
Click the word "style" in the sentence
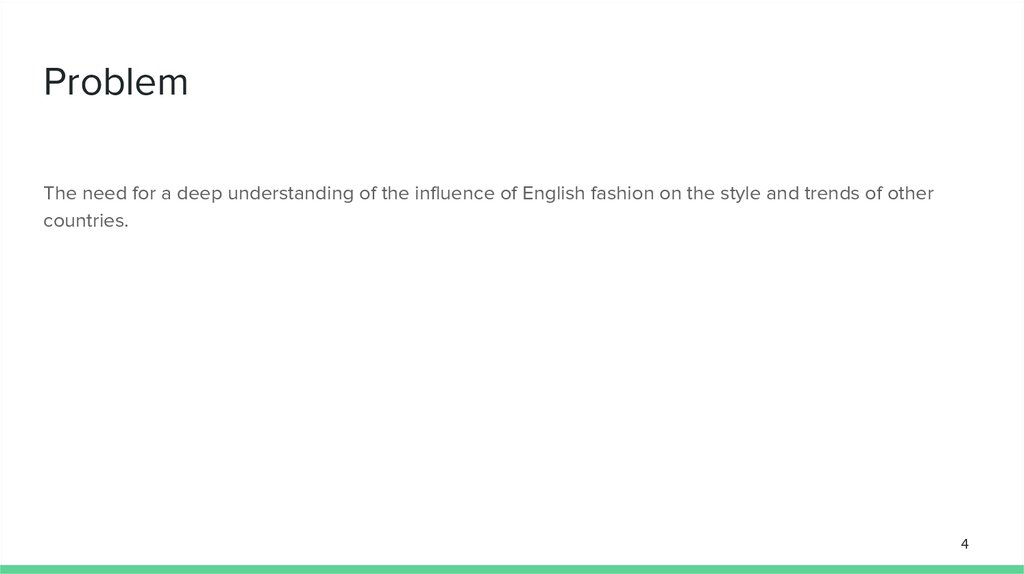coord(740,193)
